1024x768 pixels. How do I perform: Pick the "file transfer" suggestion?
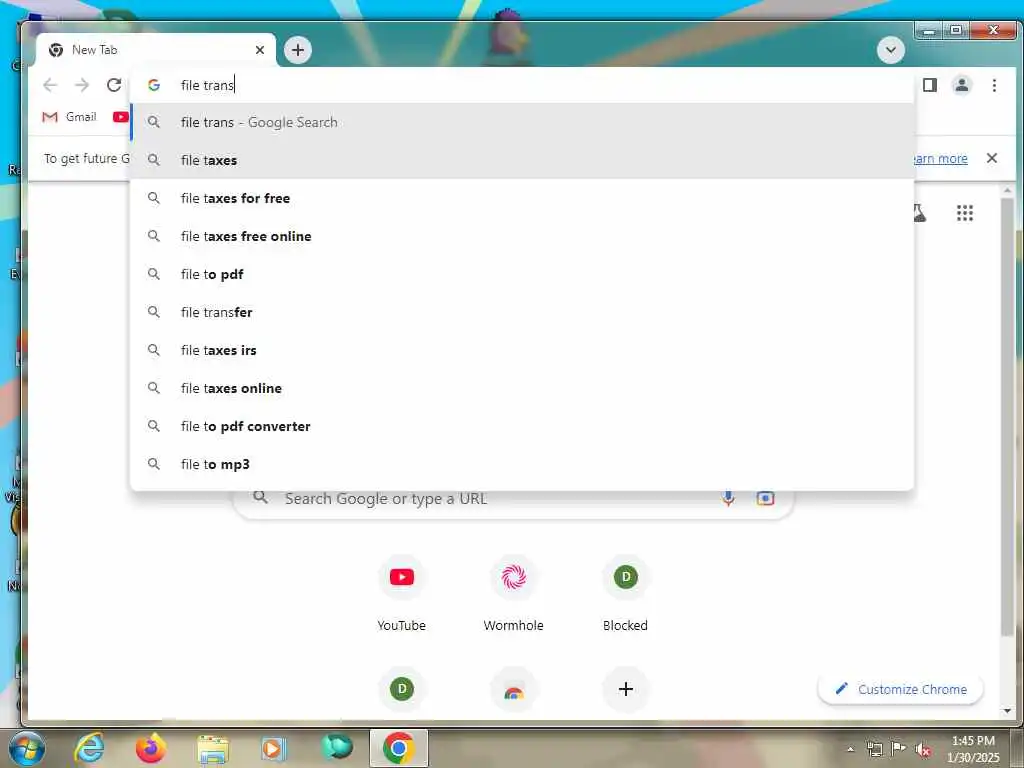tap(522, 312)
